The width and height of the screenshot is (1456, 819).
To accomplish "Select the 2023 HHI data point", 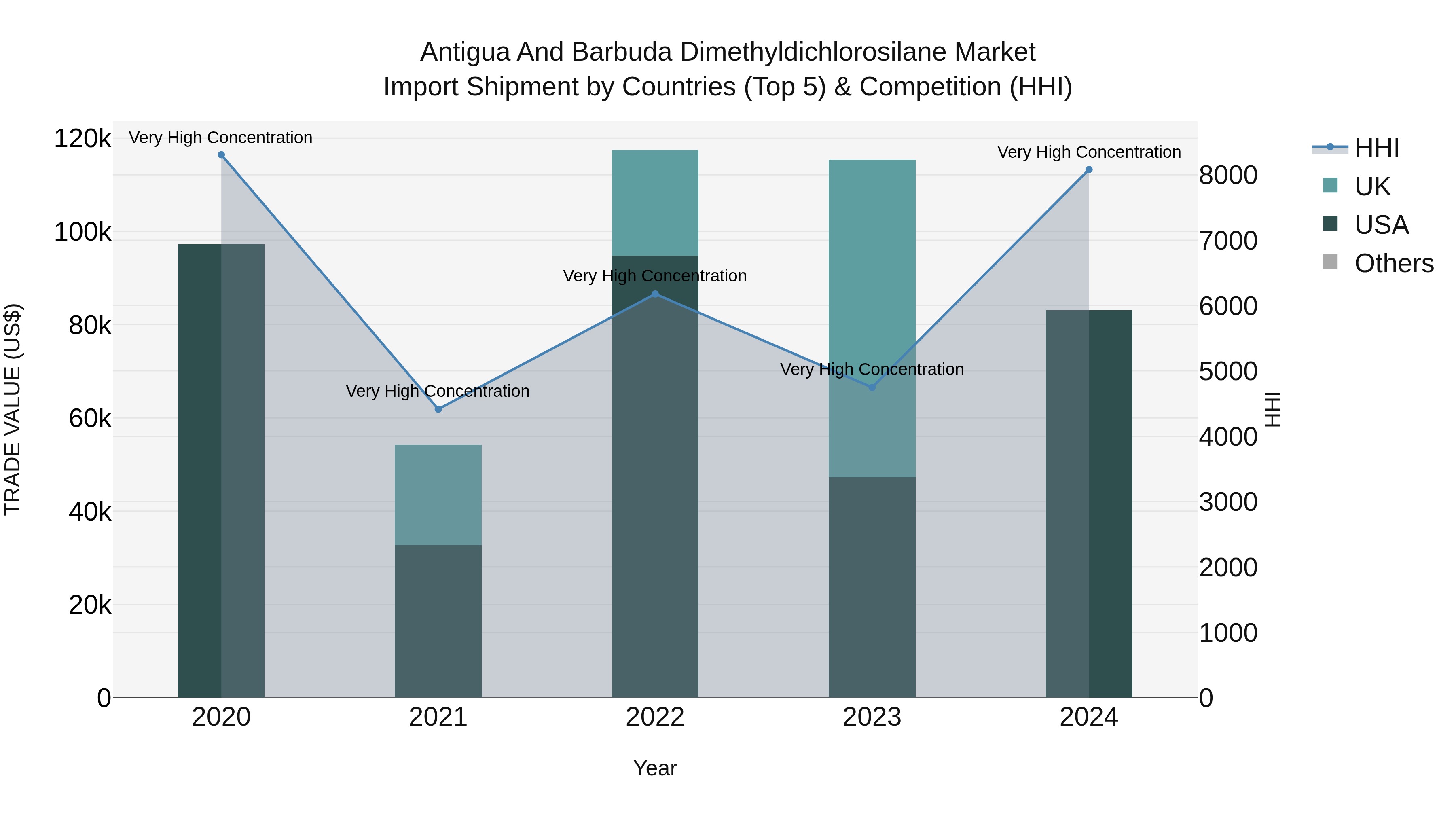I will point(872,387).
